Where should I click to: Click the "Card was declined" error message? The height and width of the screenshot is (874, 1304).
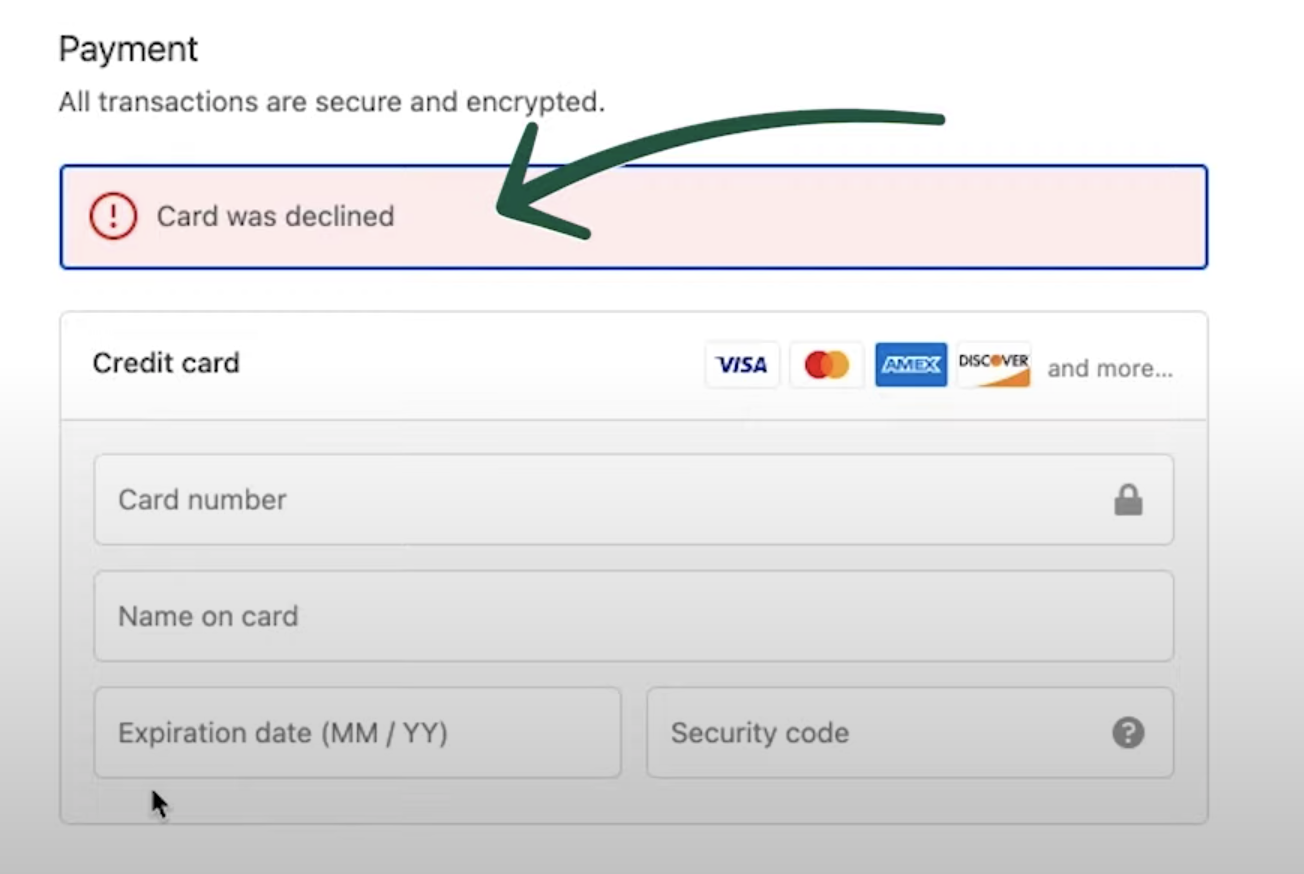click(275, 216)
